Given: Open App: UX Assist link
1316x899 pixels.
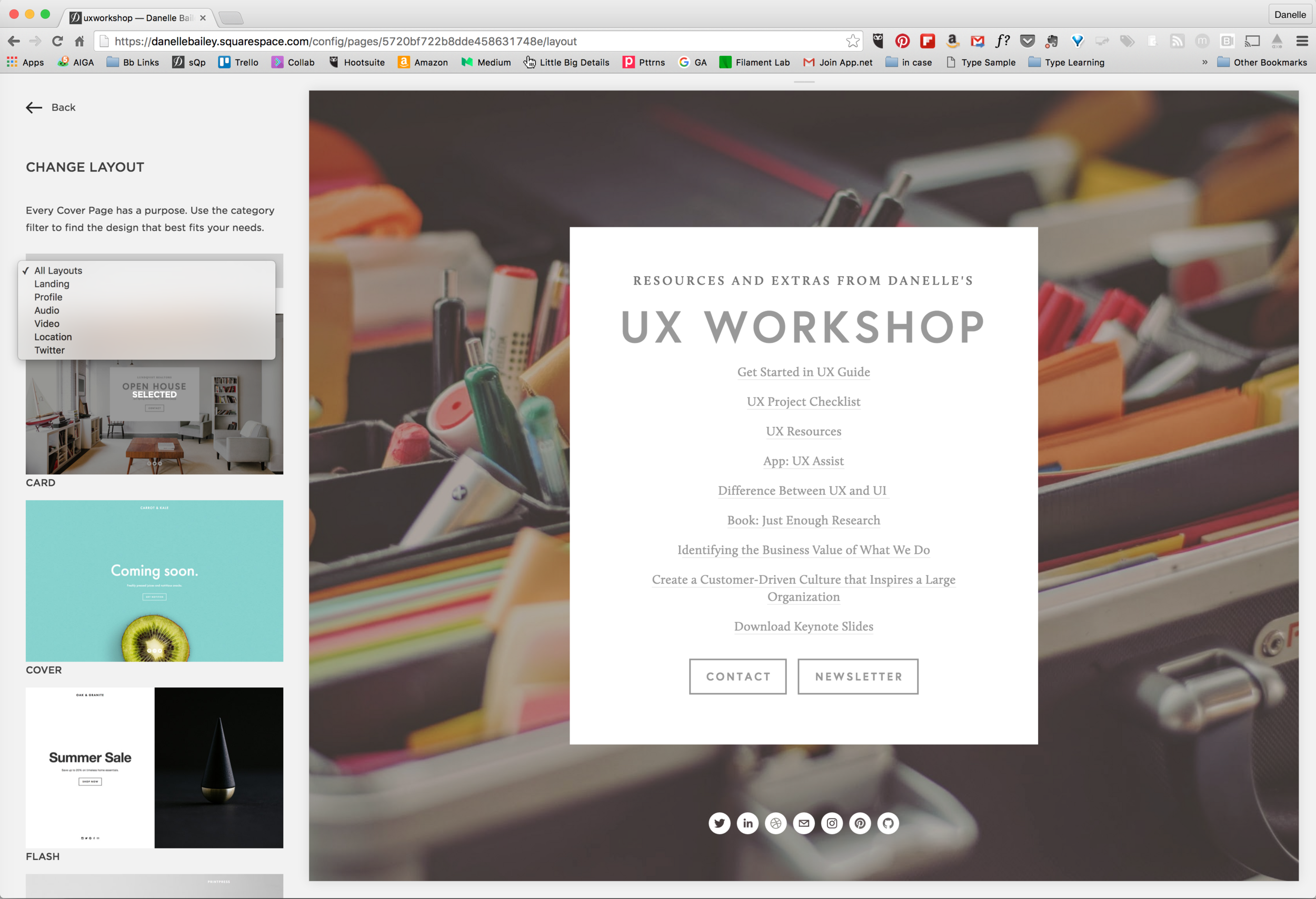Looking at the screenshot, I should click(x=803, y=461).
